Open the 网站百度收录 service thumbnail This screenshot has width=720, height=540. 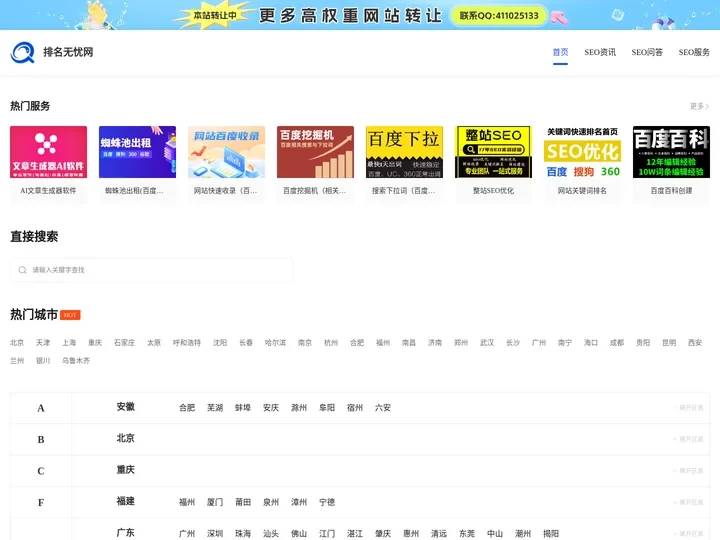tap(226, 152)
